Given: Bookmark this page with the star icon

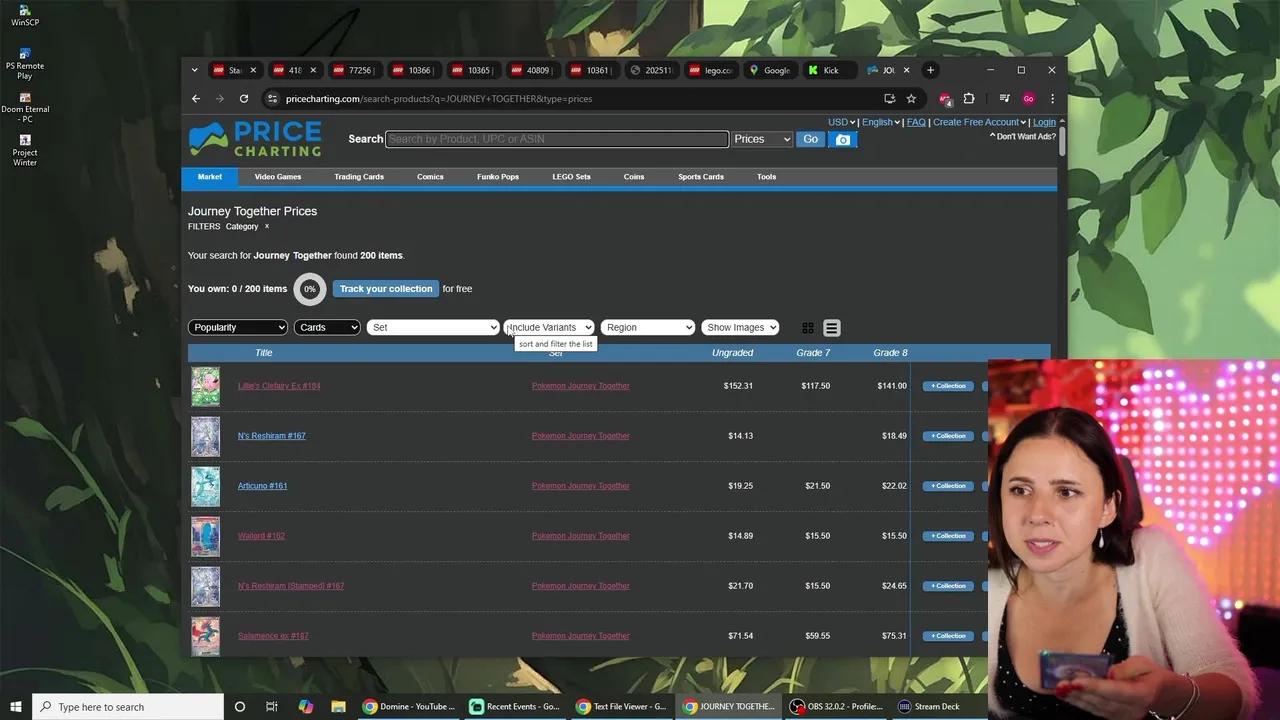Looking at the screenshot, I should pyautogui.click(x=911, y=98).
